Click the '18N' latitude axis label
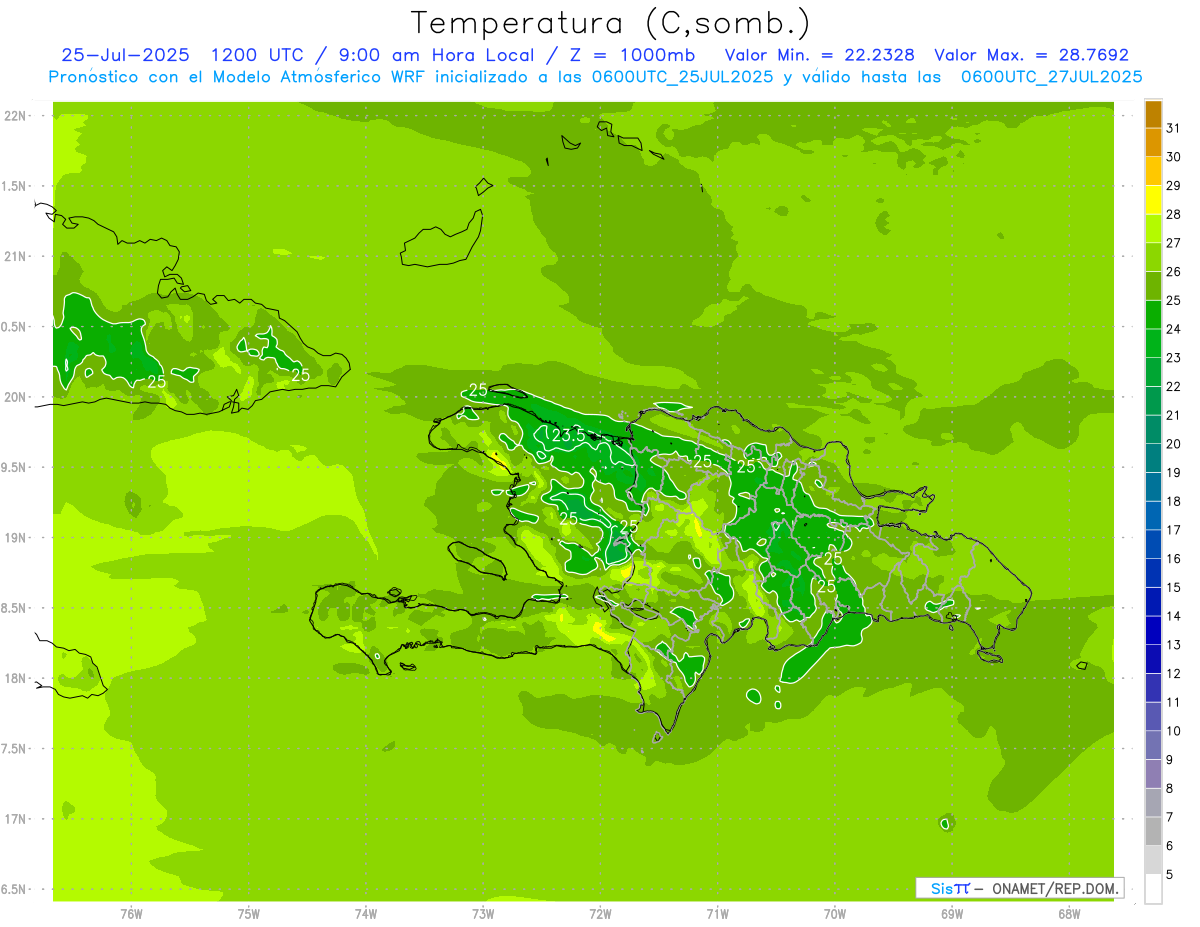The width and height of the screenshot is (1200, 927). click(16, 679)
